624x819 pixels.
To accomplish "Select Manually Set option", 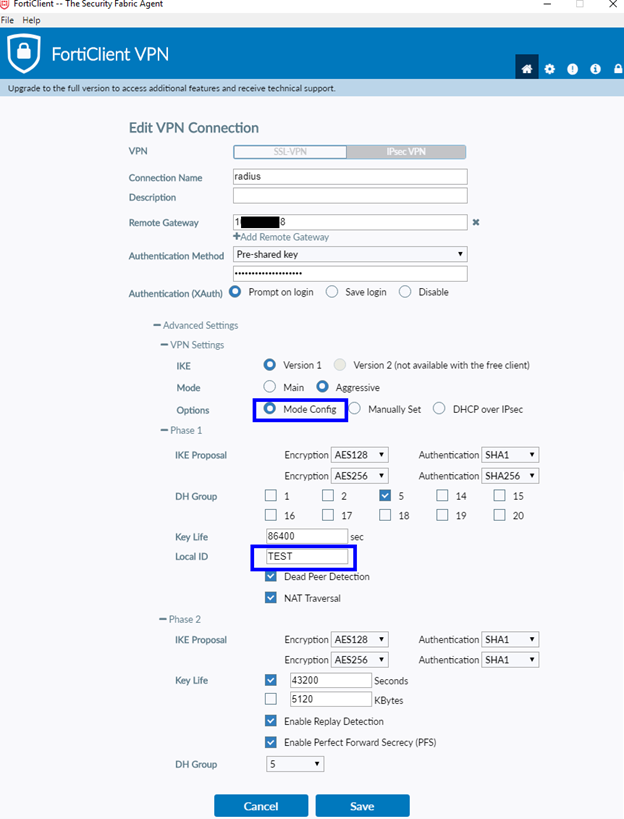I will 355,409.
